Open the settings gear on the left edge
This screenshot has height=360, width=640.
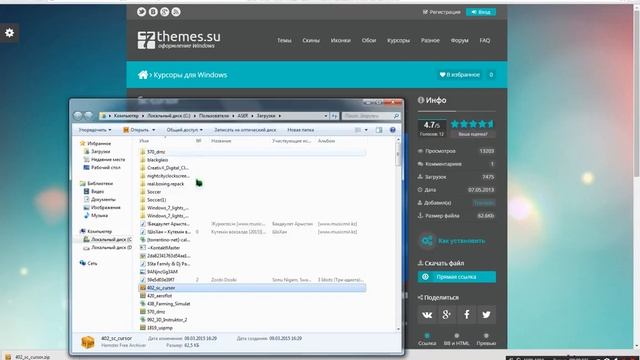point(9,33)
